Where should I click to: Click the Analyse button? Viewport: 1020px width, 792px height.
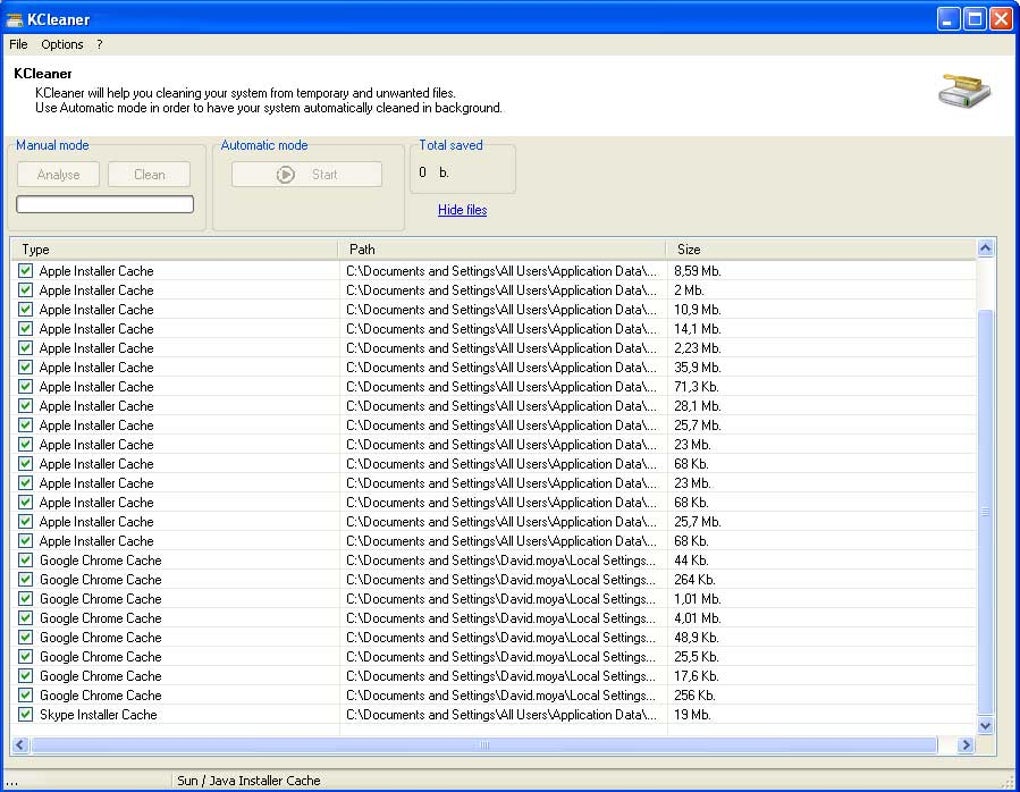pos(57,173)
